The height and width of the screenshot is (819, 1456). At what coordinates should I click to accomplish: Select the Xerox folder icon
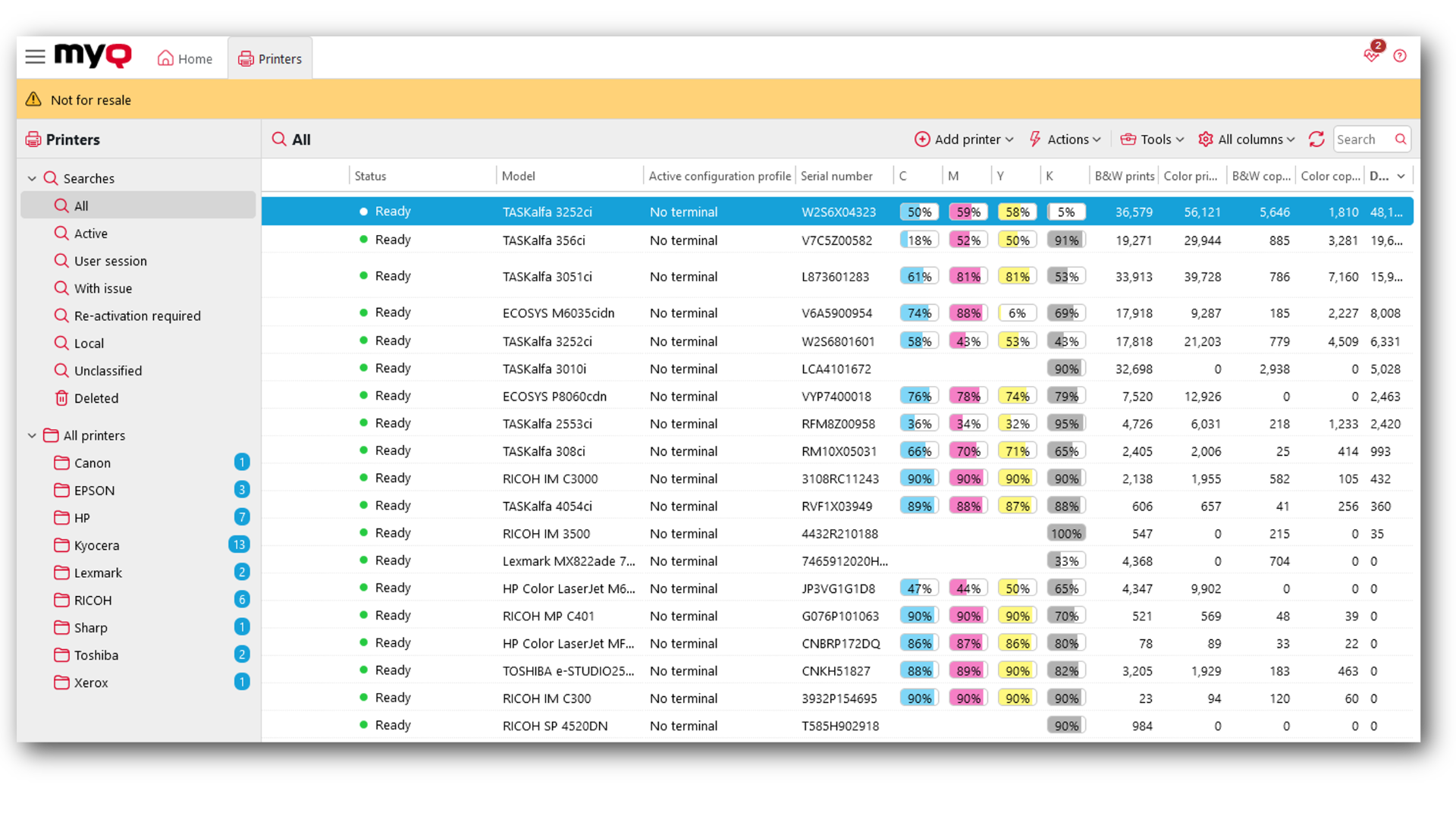(x=62, y=682)
